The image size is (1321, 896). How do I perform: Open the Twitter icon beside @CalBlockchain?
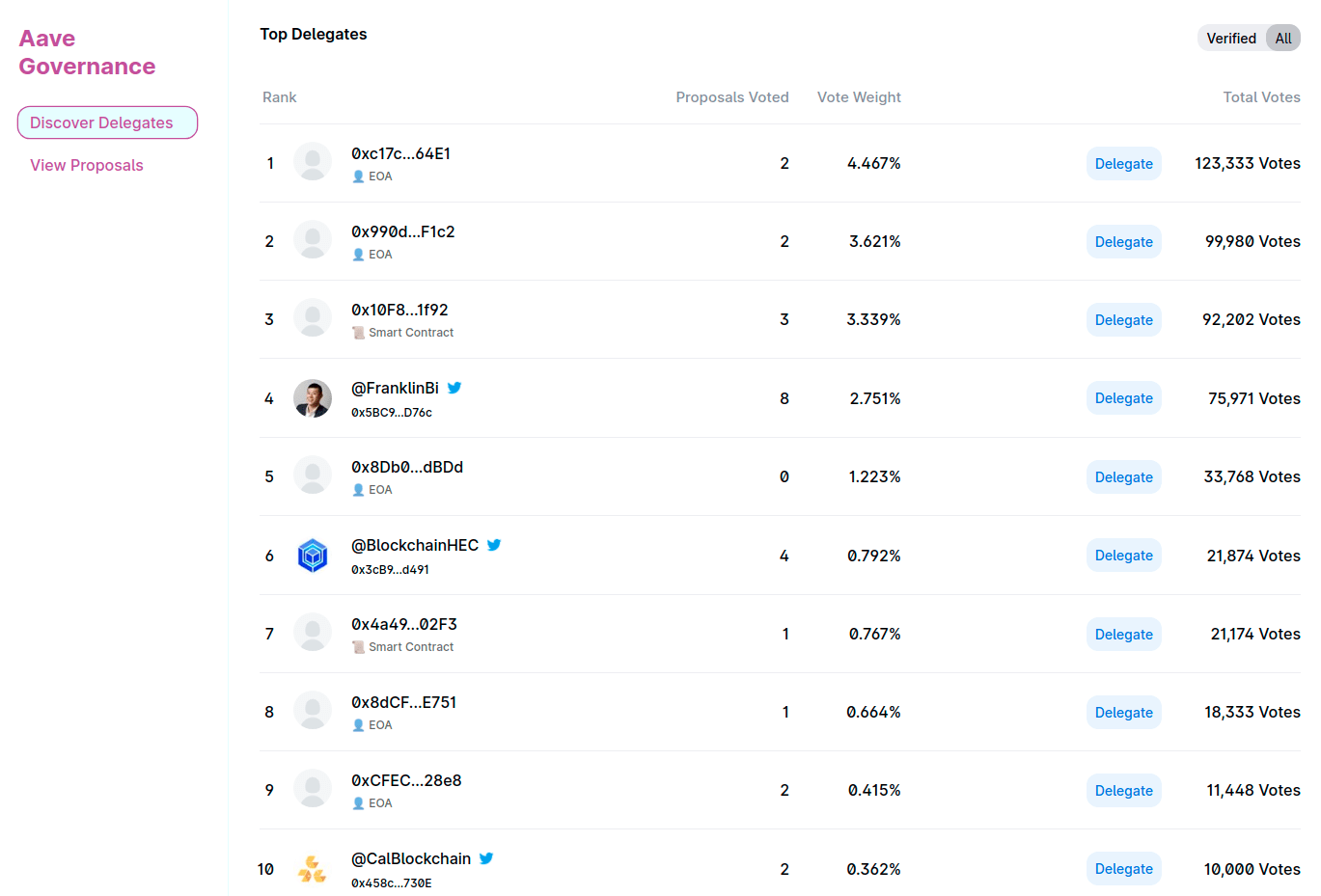click(486, 858)
